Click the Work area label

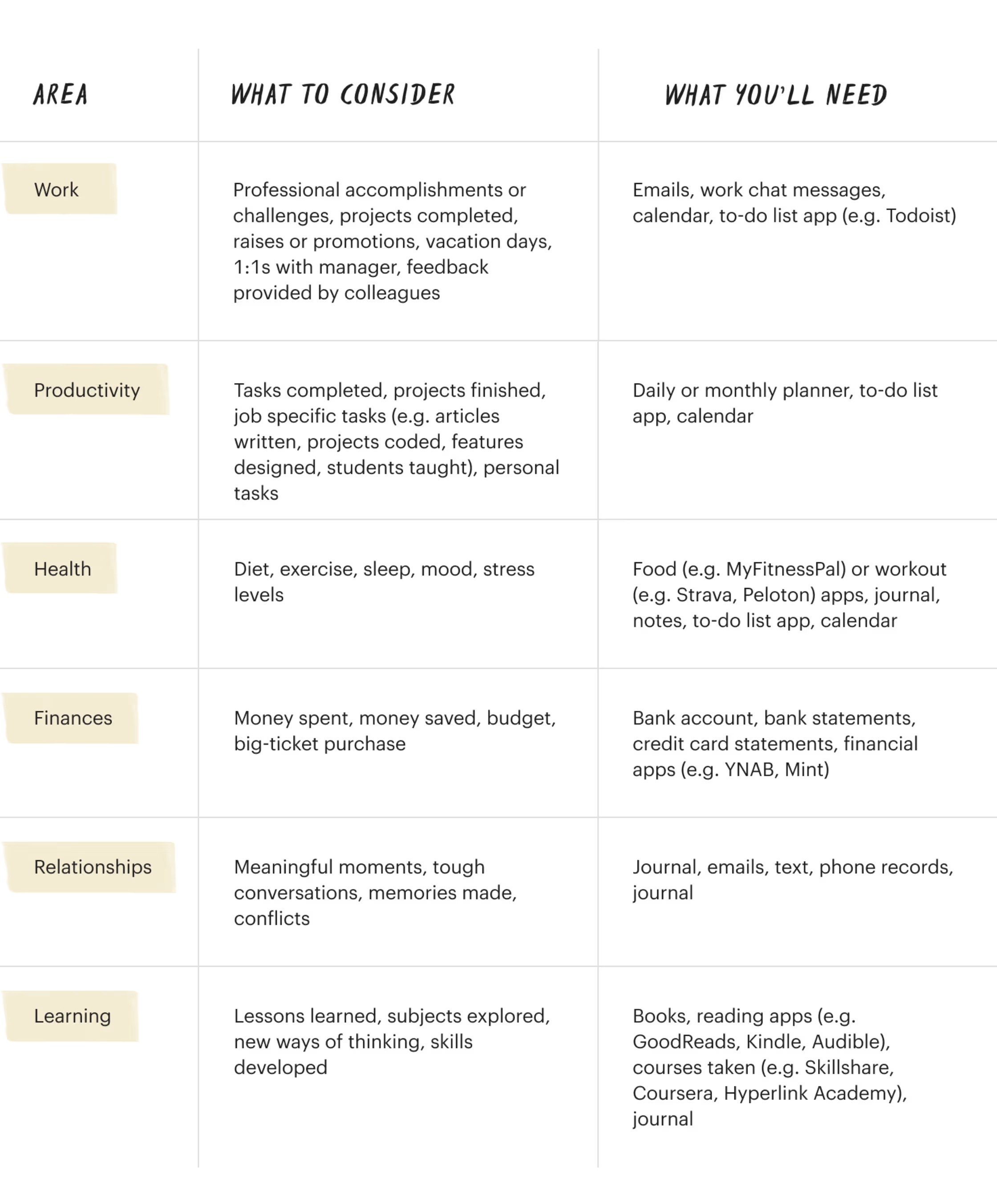[60, 189]
